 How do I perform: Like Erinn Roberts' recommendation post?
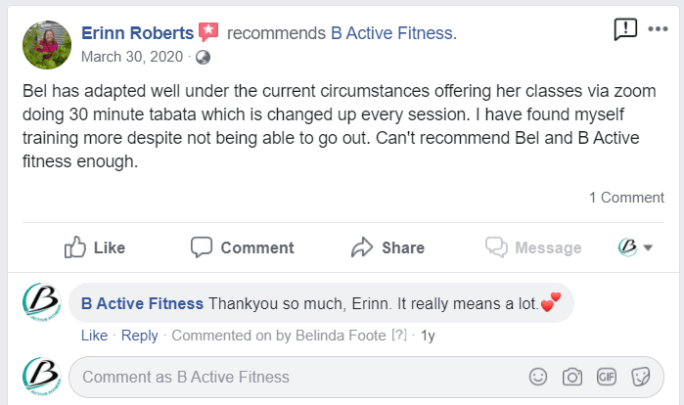tap(95, 247)
